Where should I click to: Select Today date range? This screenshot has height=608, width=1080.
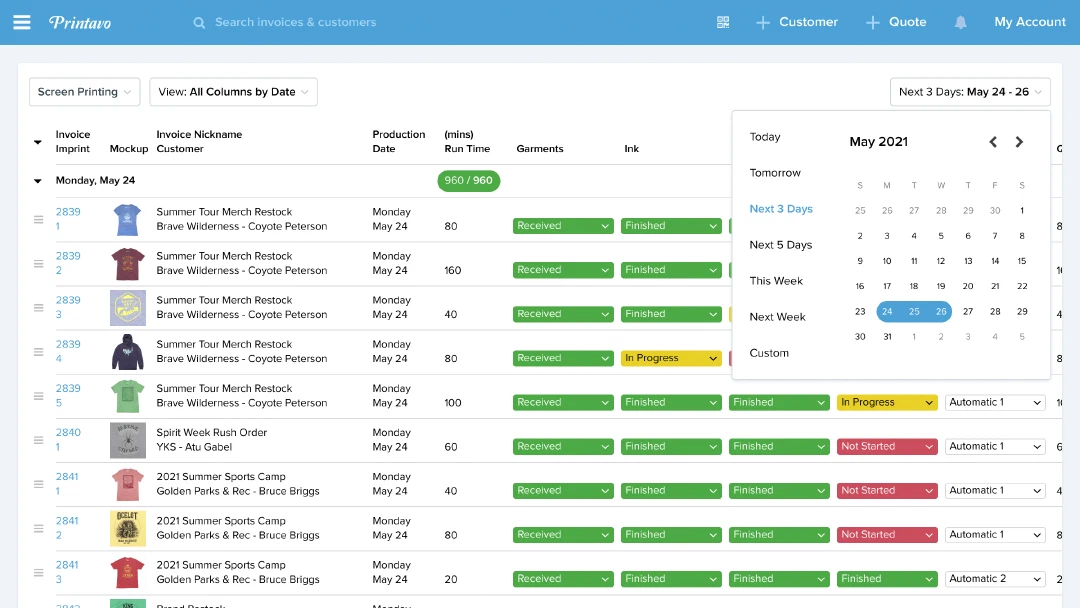(x=765, y=137)
